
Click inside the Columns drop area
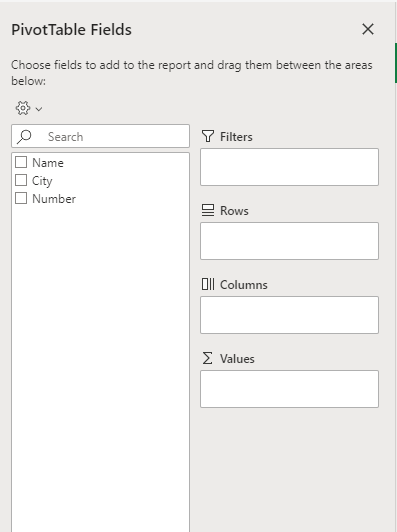pos(289,315)
